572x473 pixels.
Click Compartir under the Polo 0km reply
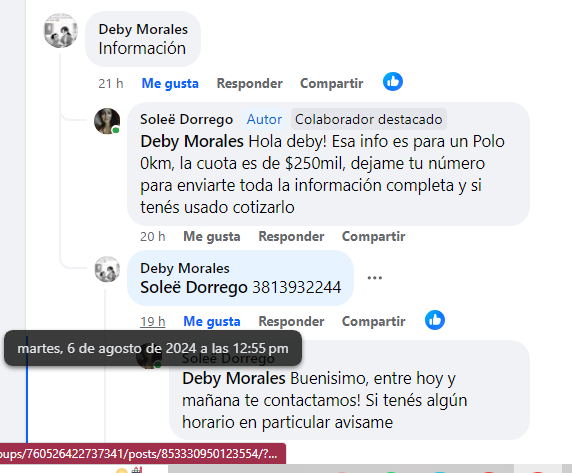pyautogui.click(x=373, y=236)
